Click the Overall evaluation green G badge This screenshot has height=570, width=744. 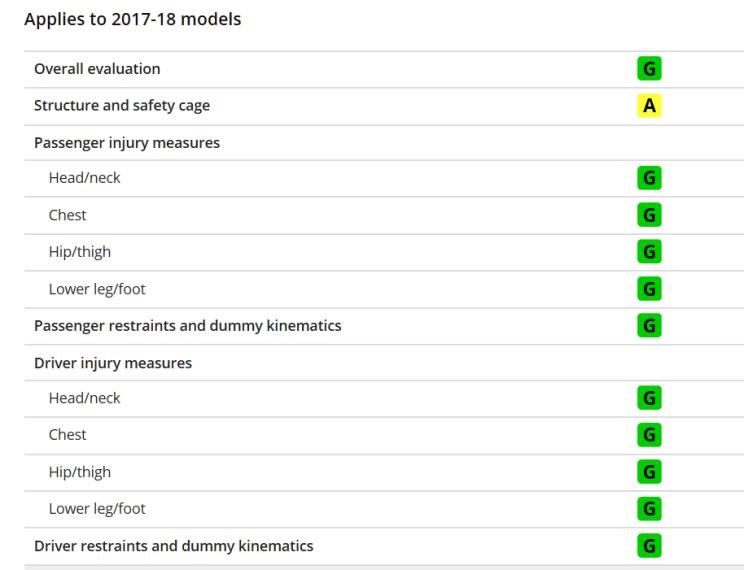649,69
